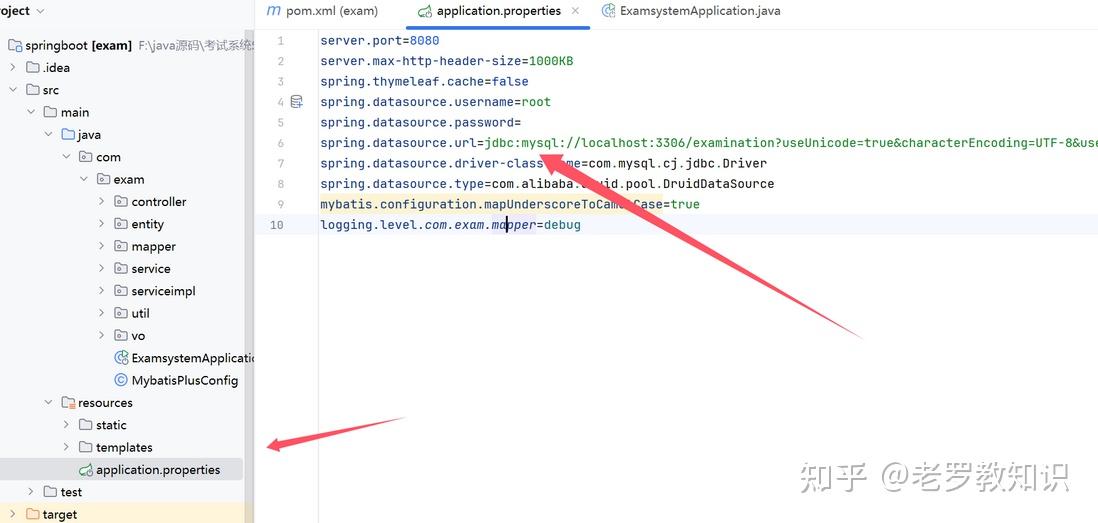The height and width of the screenshot is (523, 1098).
Task: Expand the vo package arrow
Action: point(102,336)
